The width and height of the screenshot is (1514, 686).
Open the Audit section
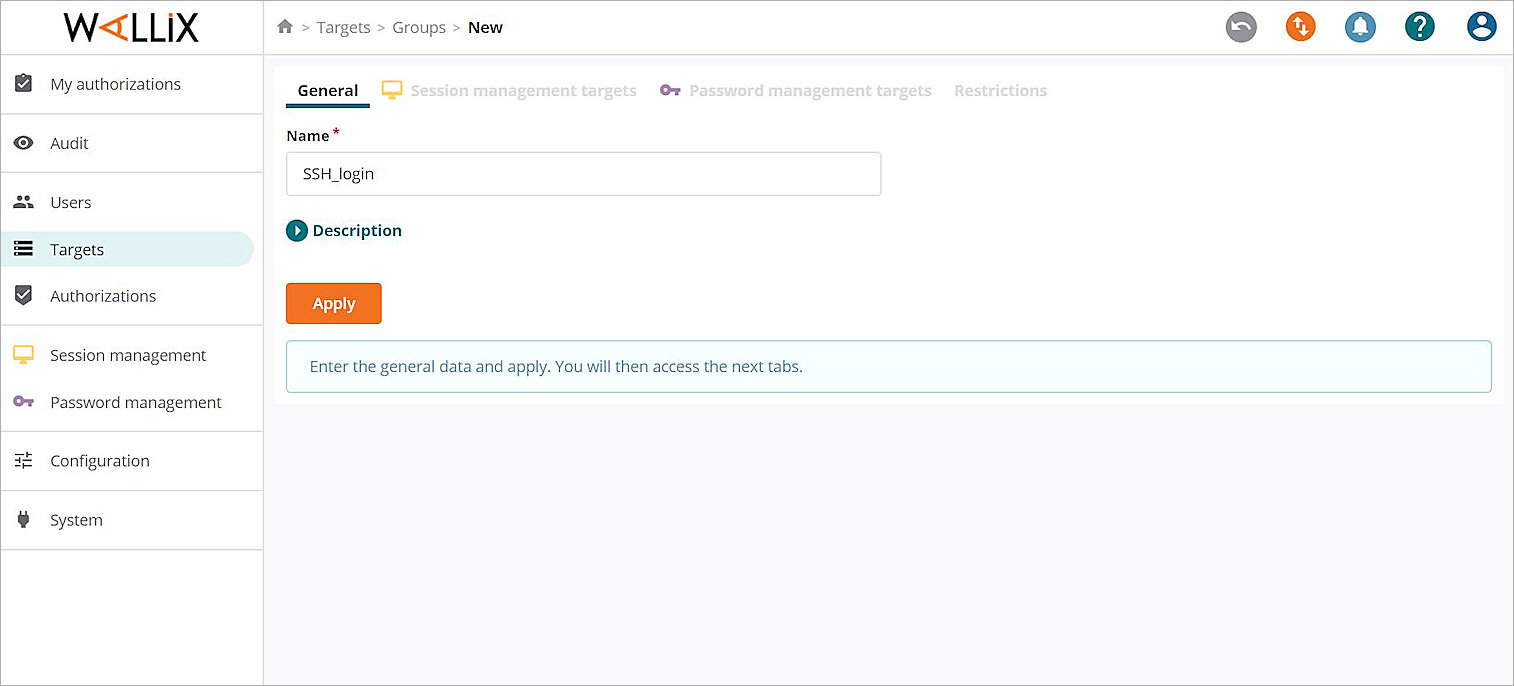[68, 143]
